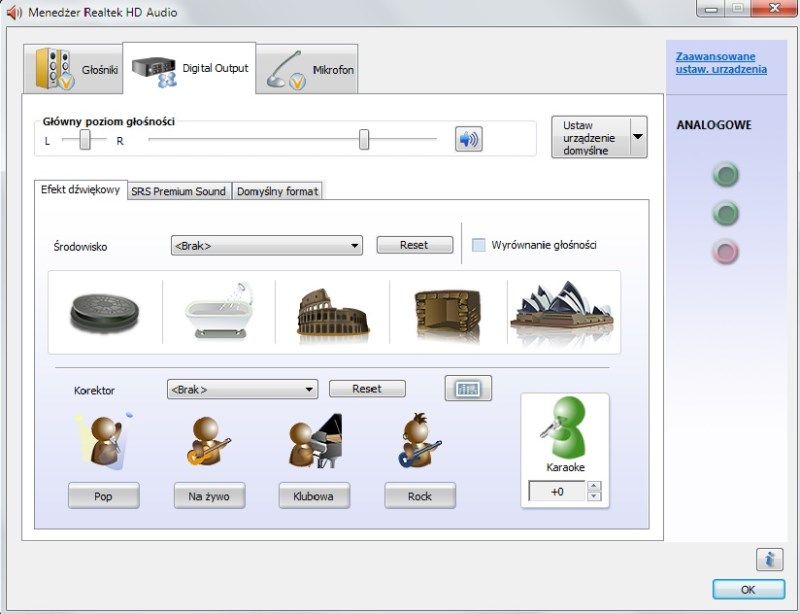Select the manhole cover environment icon
The image size is (800, 614).
tap(105, 313)
